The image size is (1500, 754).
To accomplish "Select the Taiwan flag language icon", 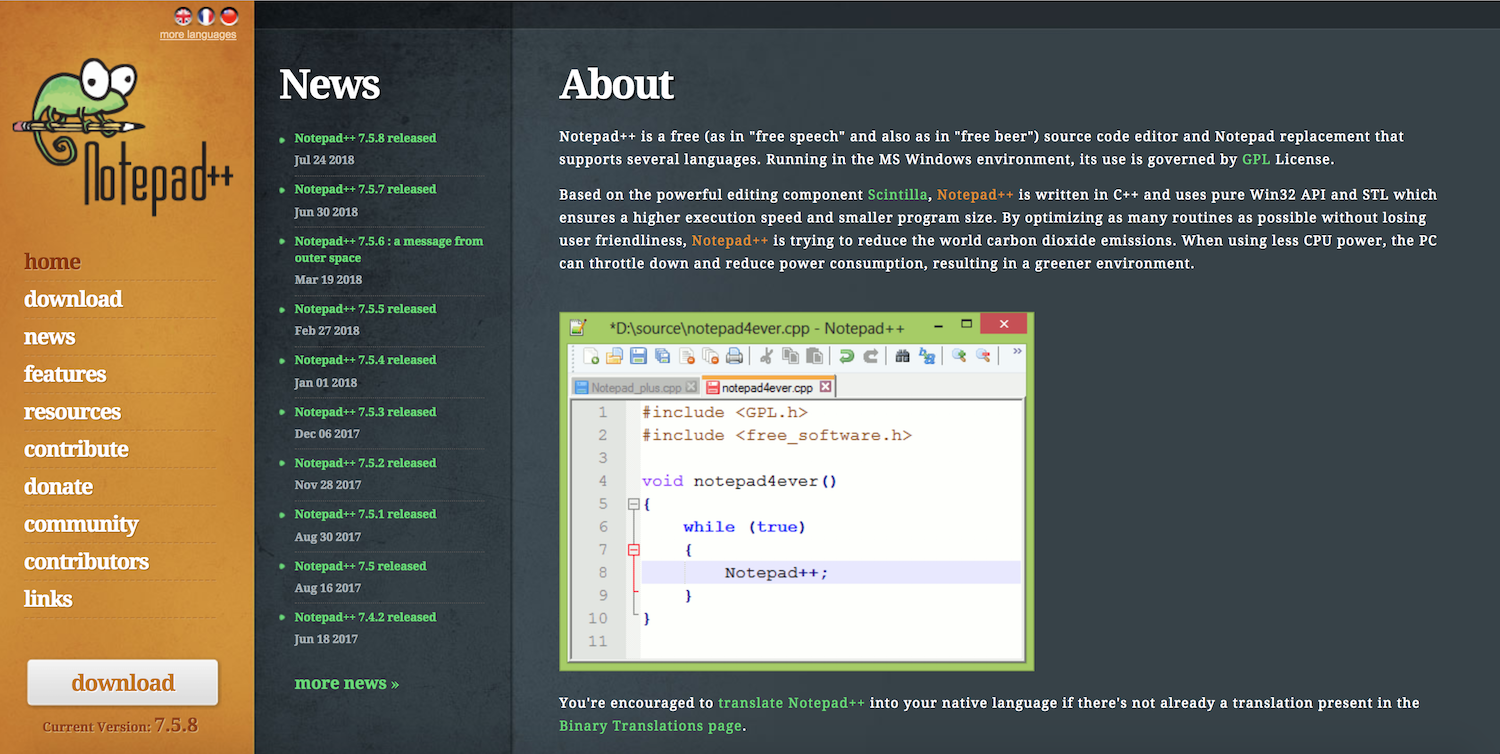I will (229, 16).
